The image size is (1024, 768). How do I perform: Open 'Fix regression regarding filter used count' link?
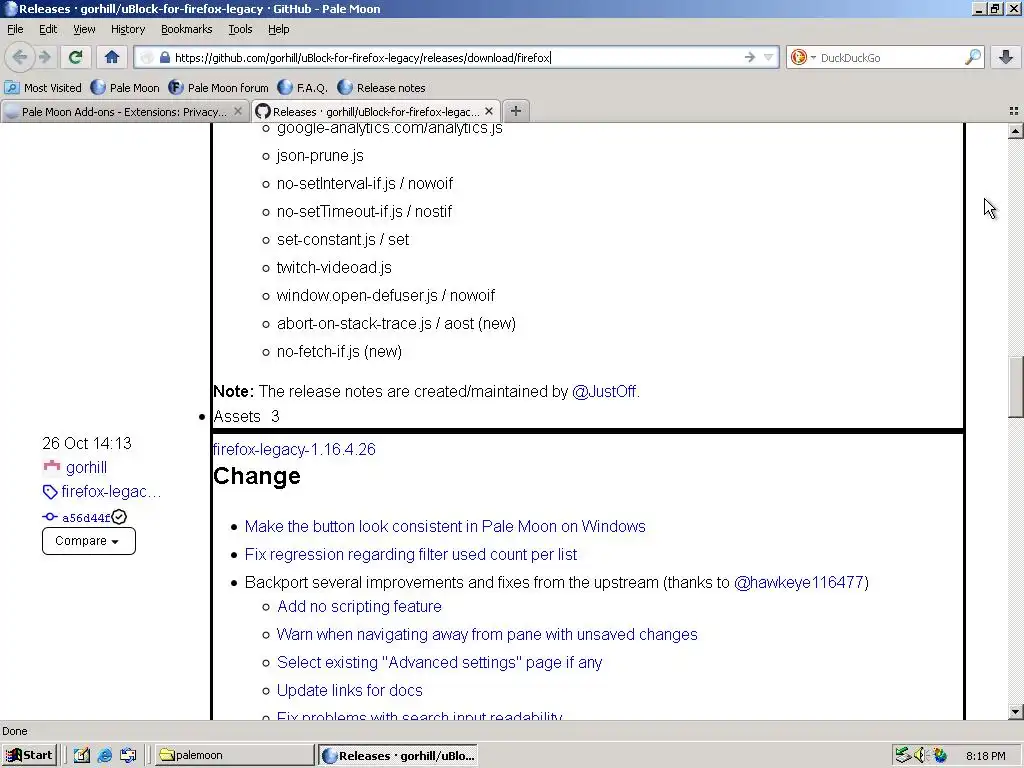[411, 554]
